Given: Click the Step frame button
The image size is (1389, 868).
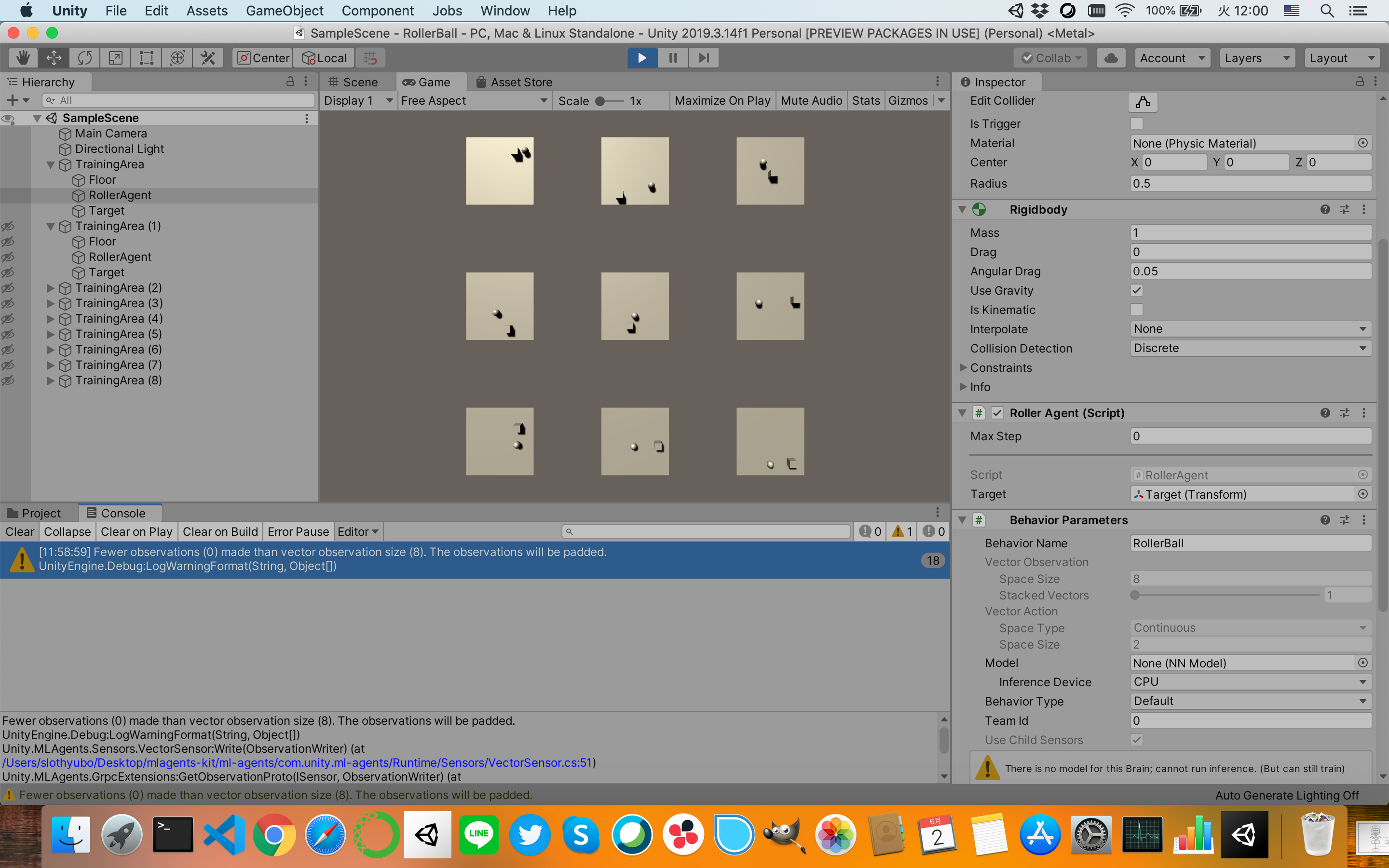Looking at the screenshot, I should coord(704,58).
